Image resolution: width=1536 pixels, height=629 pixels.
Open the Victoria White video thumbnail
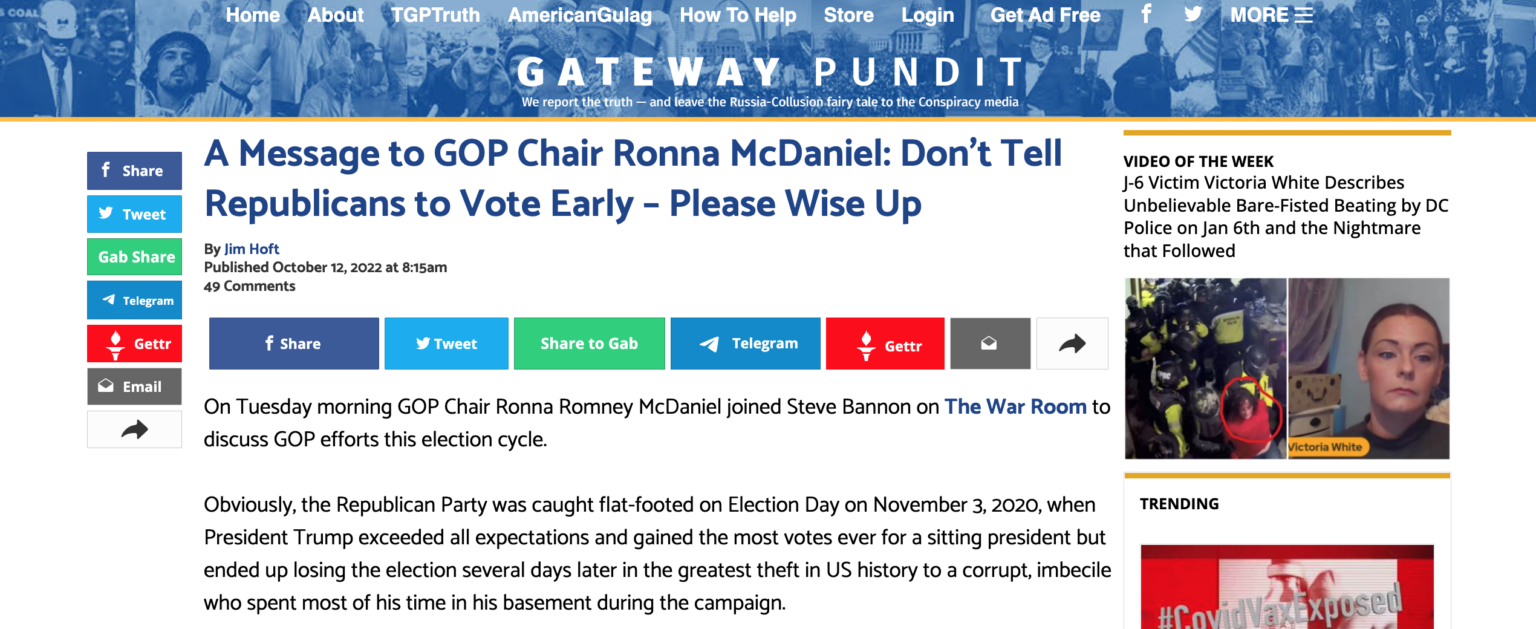(1287, 368)
